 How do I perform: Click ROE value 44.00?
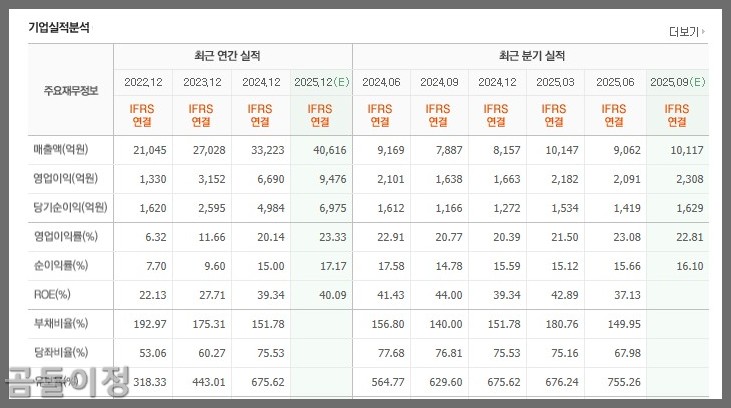coord(449,295)
